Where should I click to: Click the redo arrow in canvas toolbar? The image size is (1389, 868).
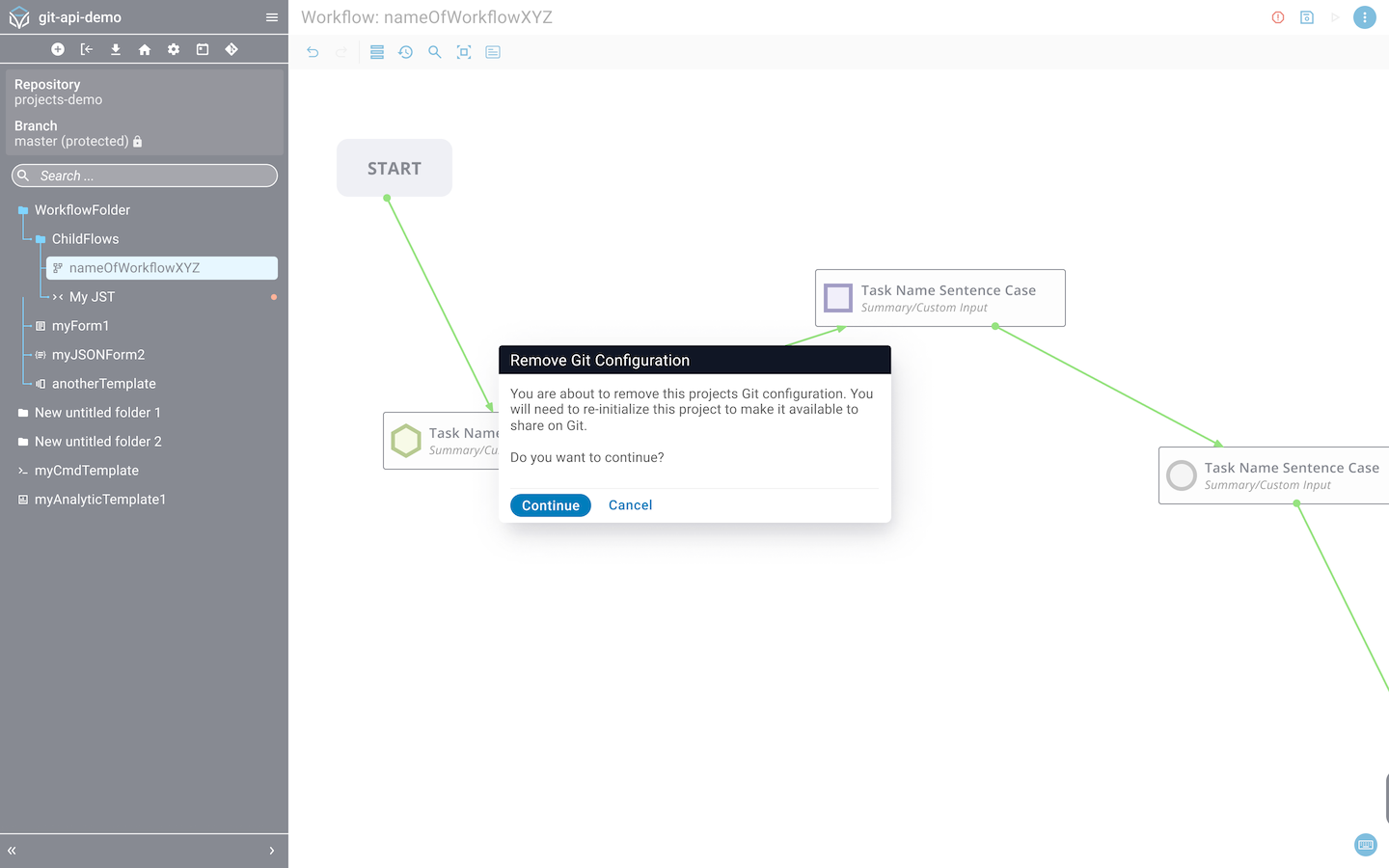(x=341, y=52)
